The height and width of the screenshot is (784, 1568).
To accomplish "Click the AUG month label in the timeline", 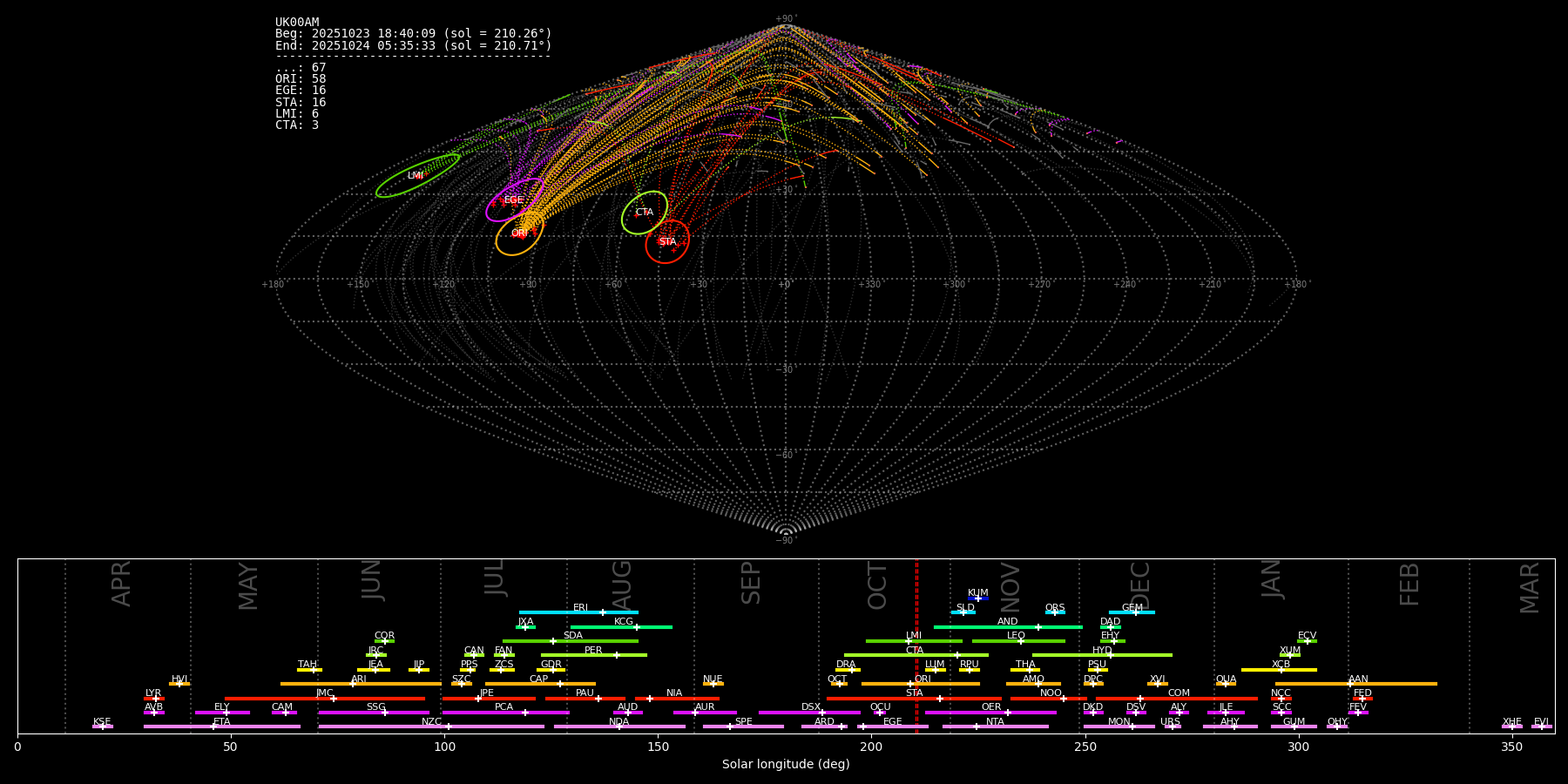I will (x=622, y=585).
